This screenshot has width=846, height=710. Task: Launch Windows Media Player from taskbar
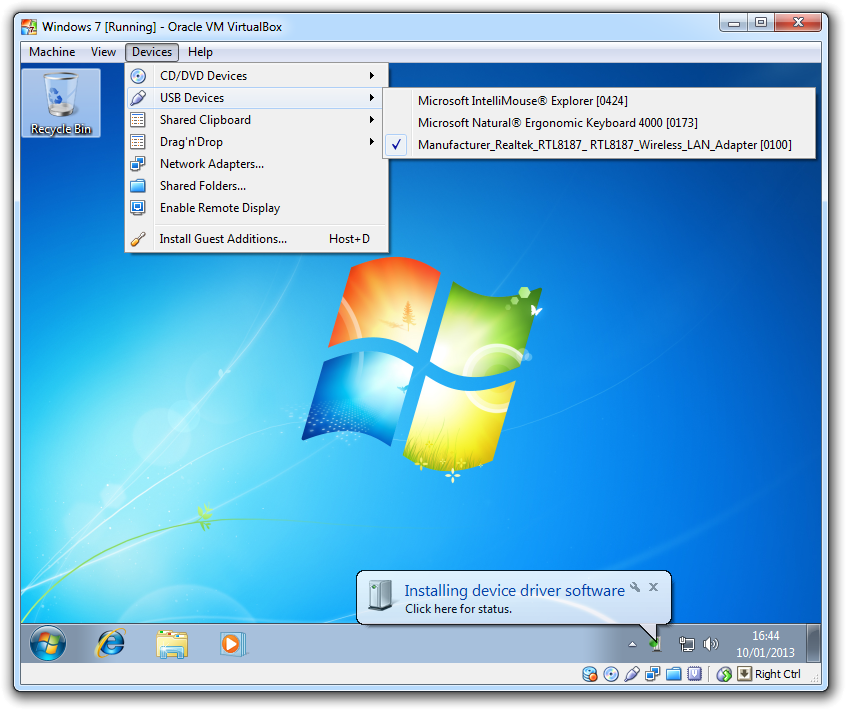click(232, 643)
